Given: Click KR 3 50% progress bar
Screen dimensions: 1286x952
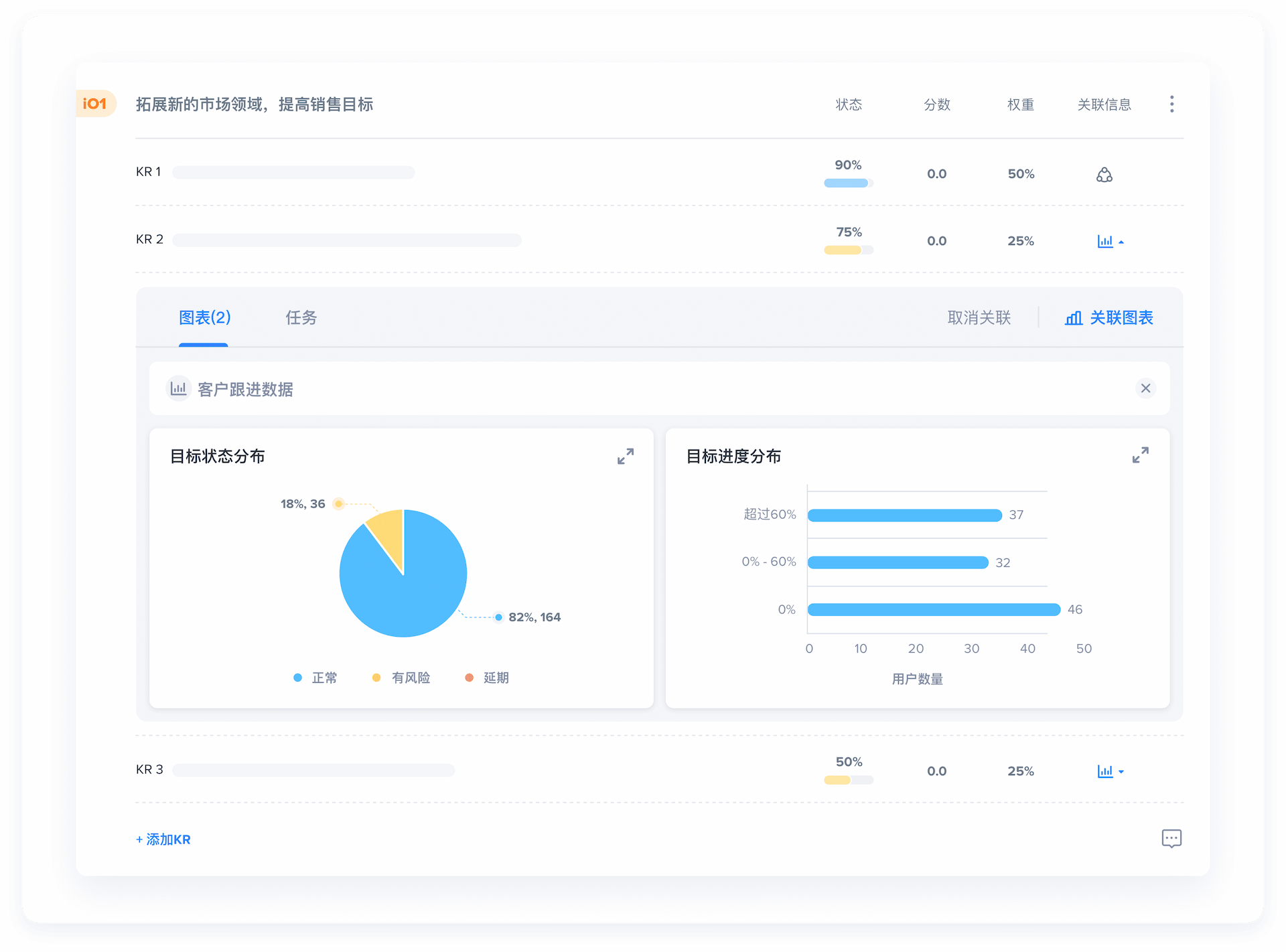Looking at the screenshot, I should (x=849, y=780).
